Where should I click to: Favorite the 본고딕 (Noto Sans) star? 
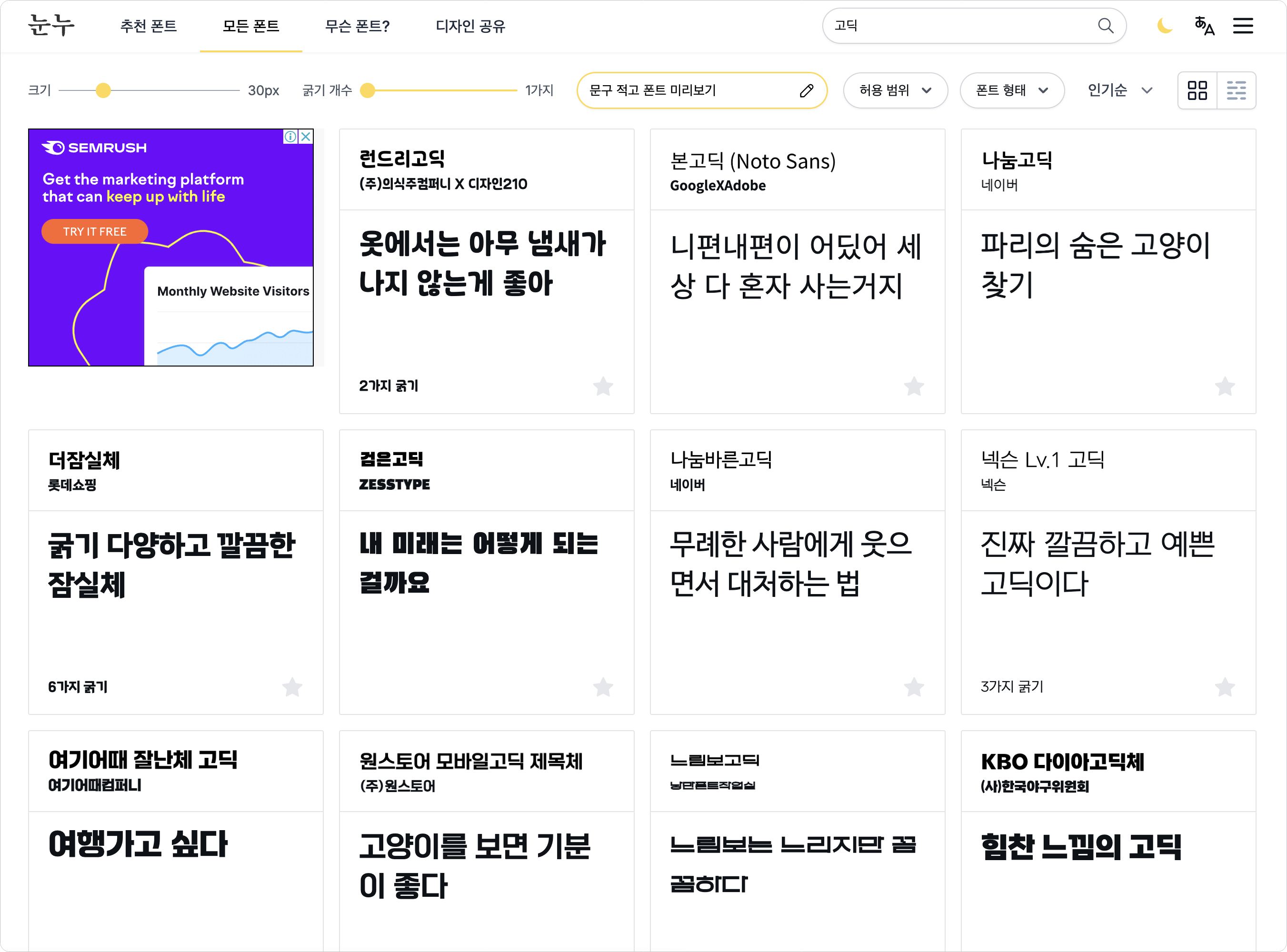tap(914, 386)
